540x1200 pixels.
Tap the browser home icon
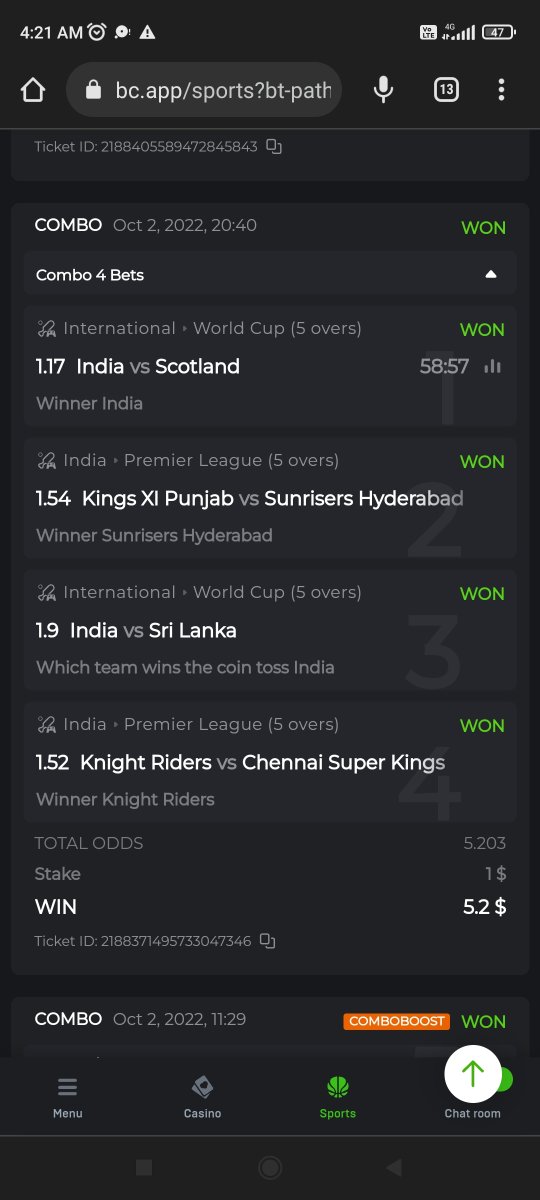click(33, 90)
